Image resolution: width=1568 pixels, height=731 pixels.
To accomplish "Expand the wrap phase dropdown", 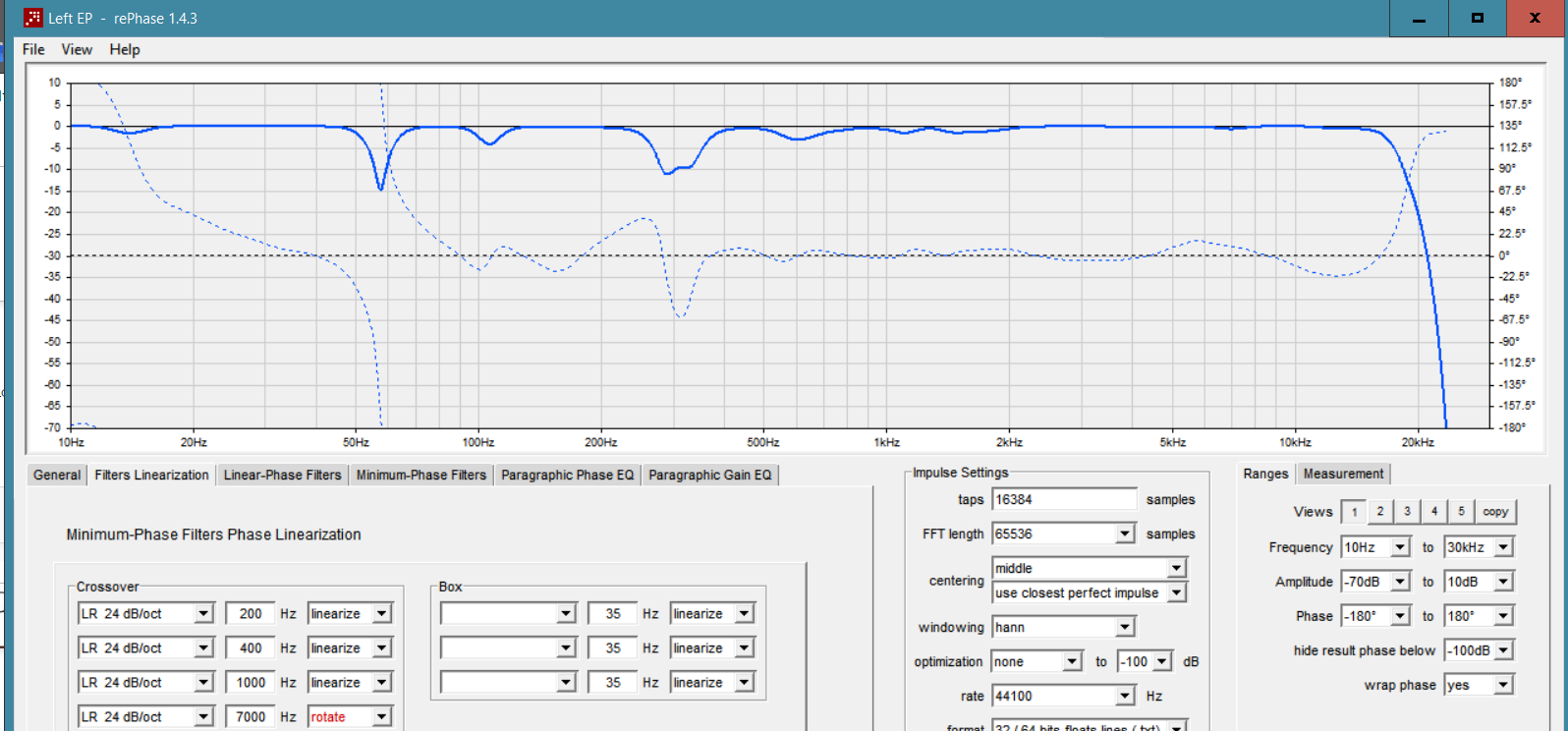I will point(1504,686).
